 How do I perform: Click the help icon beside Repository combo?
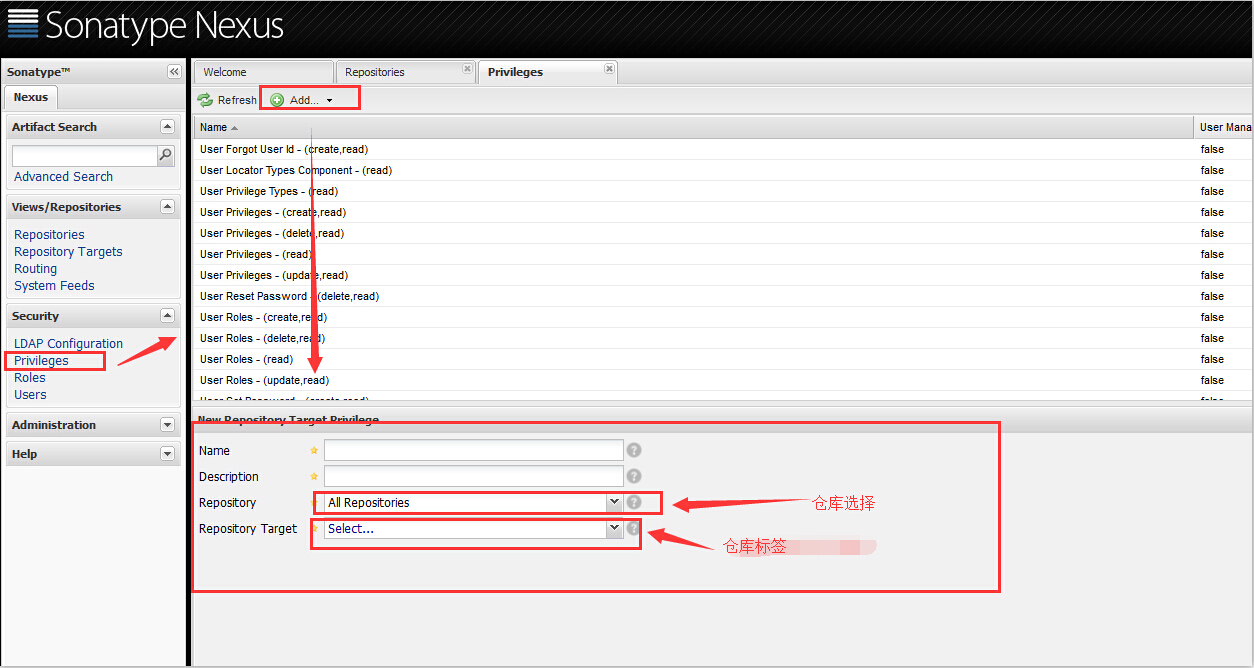pos(634,503)
